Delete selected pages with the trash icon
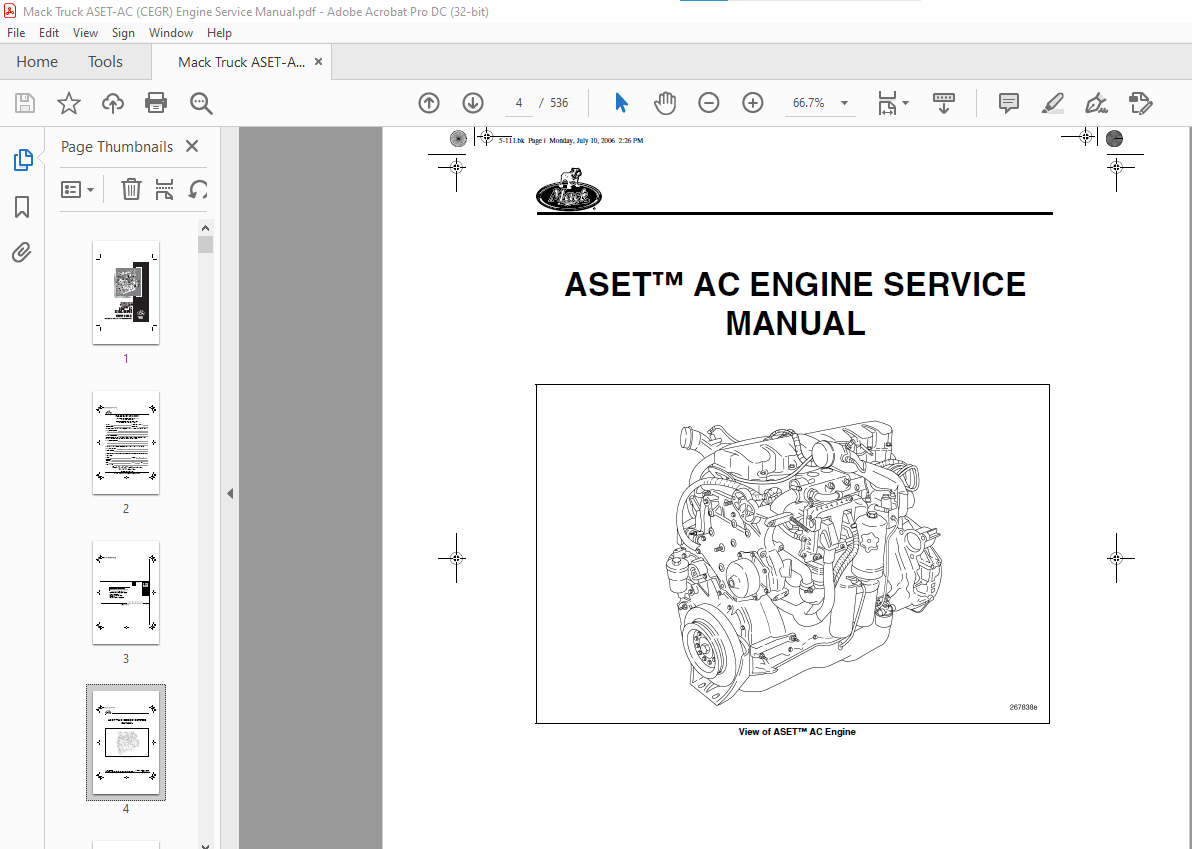Screen dimensions: 1192x849 [x=132, y=189]
